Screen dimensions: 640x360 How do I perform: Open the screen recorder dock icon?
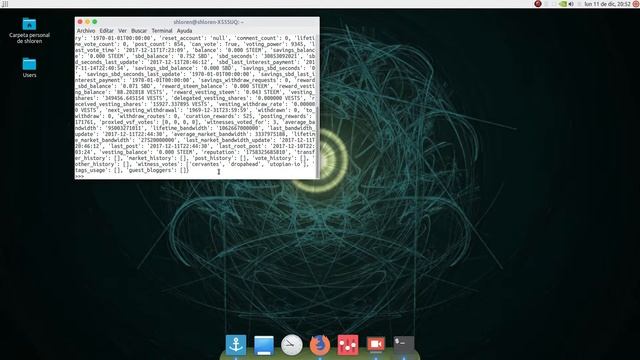tap(376, 345)
